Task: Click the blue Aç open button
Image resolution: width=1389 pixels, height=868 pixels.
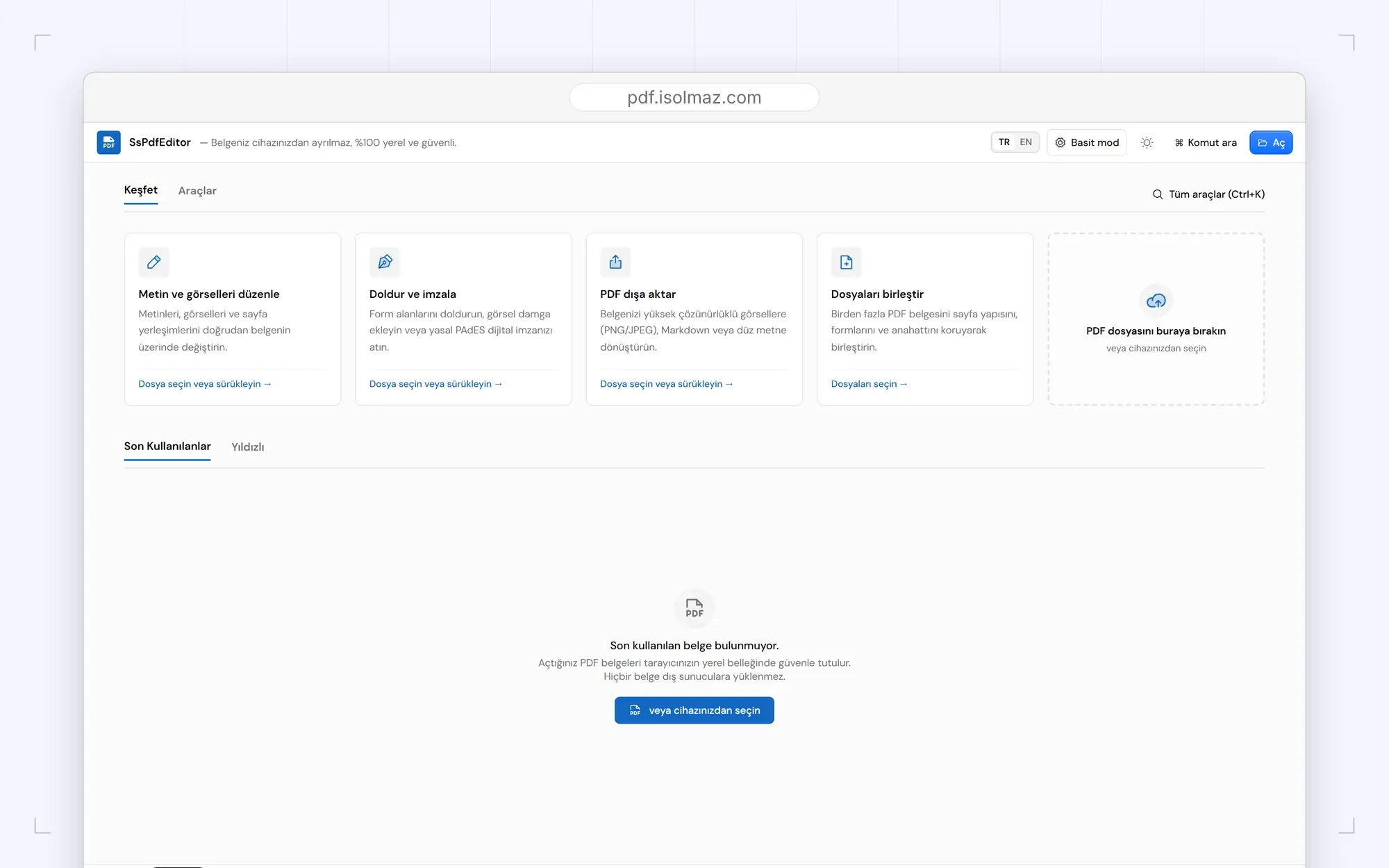Action: 1271,142
